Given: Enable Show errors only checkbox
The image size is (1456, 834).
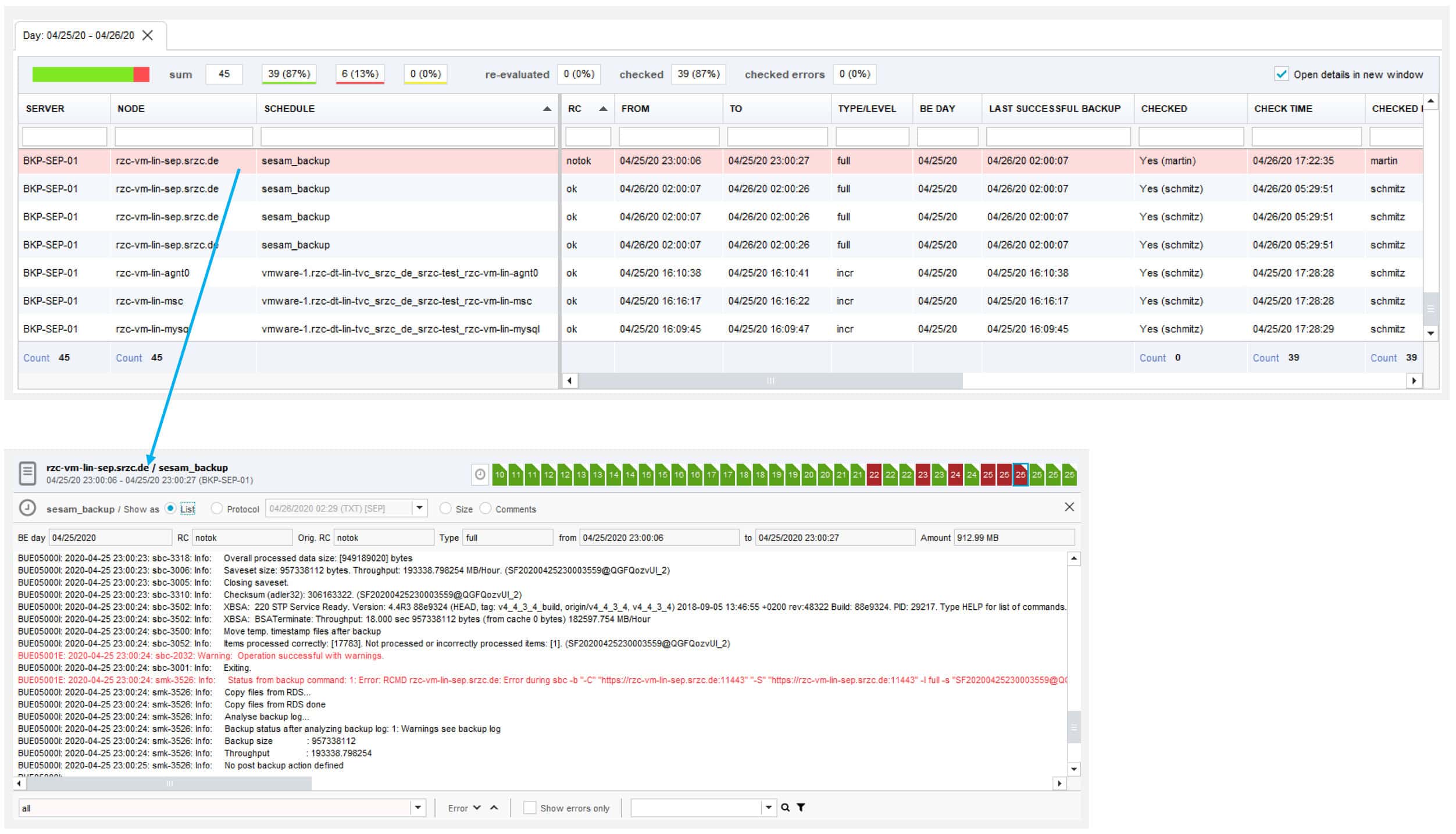Looking at the screenshot, I should pos(529,807).
